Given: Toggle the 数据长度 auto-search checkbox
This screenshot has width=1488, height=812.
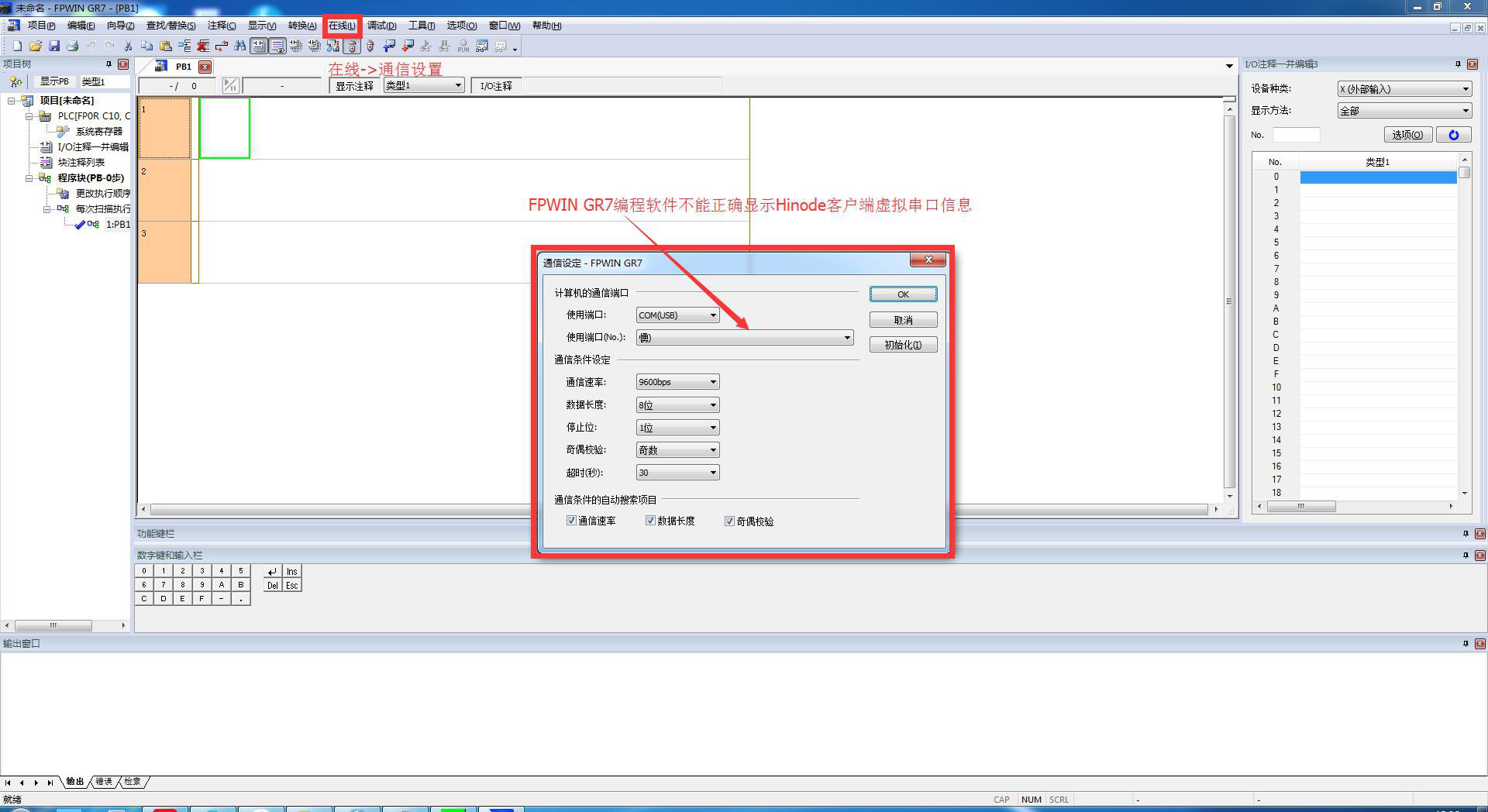Looking at the screenshot, I should [x=651, y=521].
